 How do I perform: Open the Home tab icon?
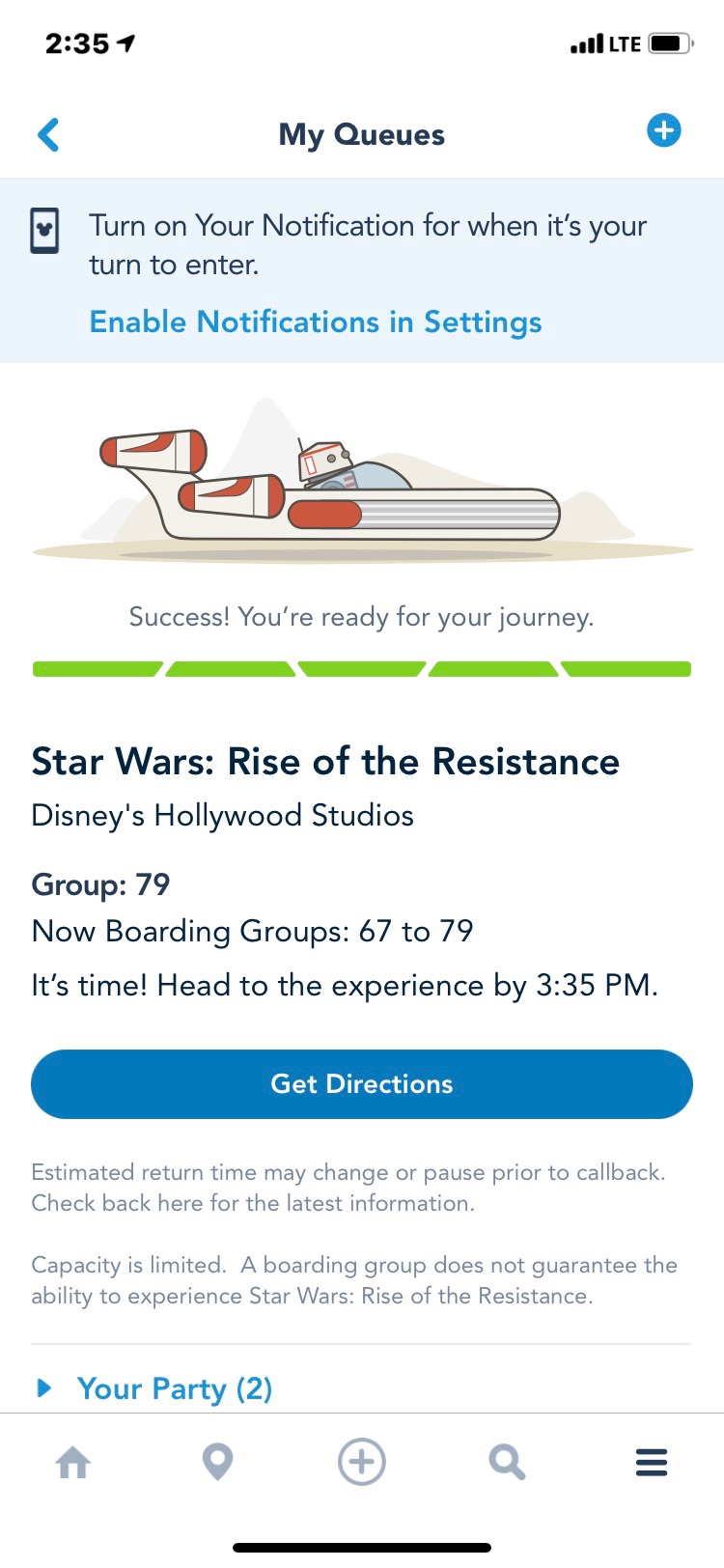click(x=72, y=1463)
